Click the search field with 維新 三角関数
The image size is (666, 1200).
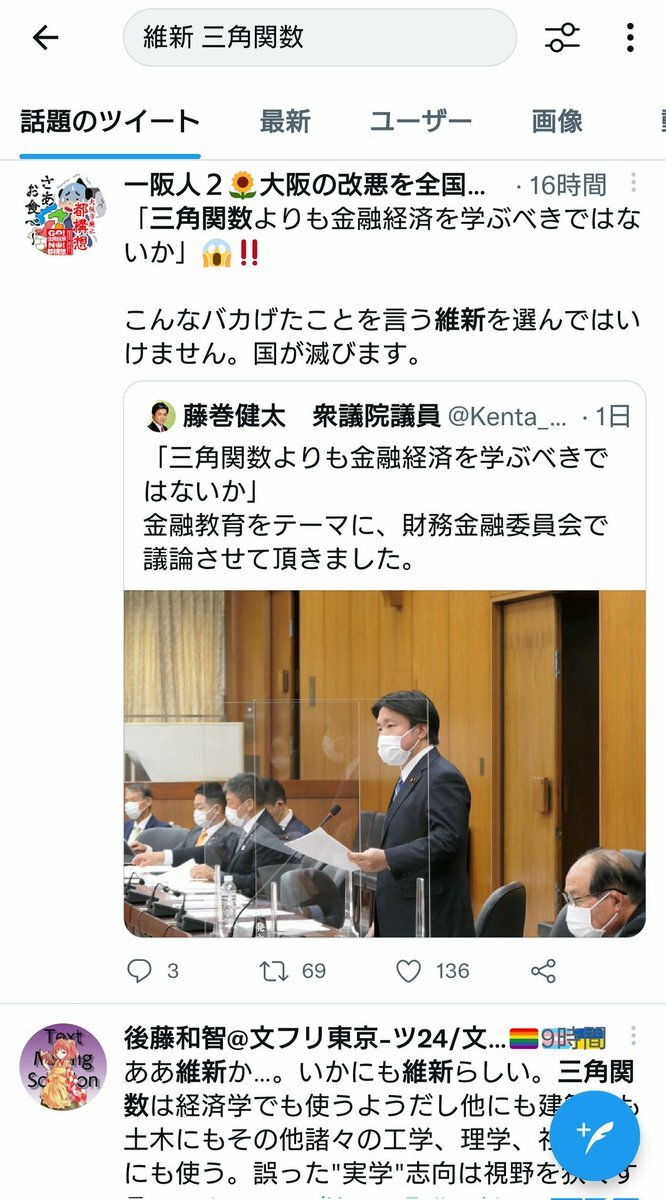click(319, 38)
